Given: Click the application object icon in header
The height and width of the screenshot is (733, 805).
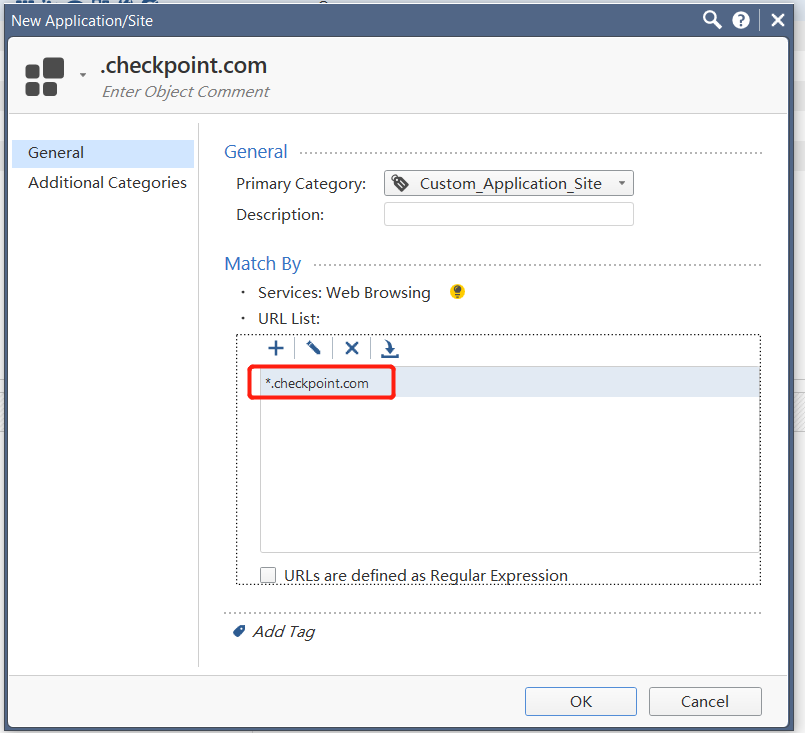Looking at the screenshot, I should [45, 77].
